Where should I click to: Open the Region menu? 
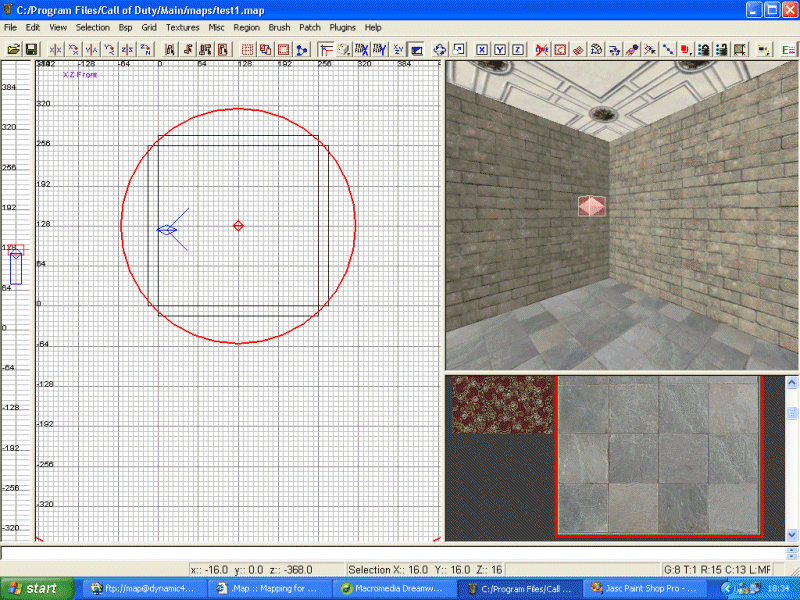click(246, 28)
